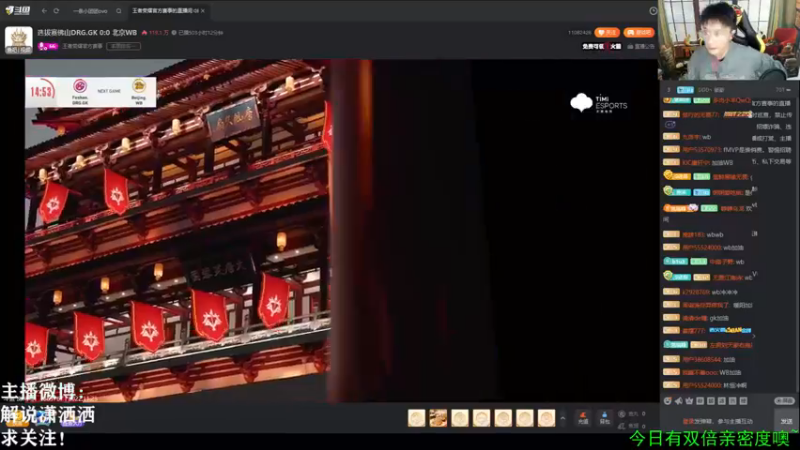800x450 pixels.
Task: Select the blue tab atop chat panel
Action: (685, 90)
